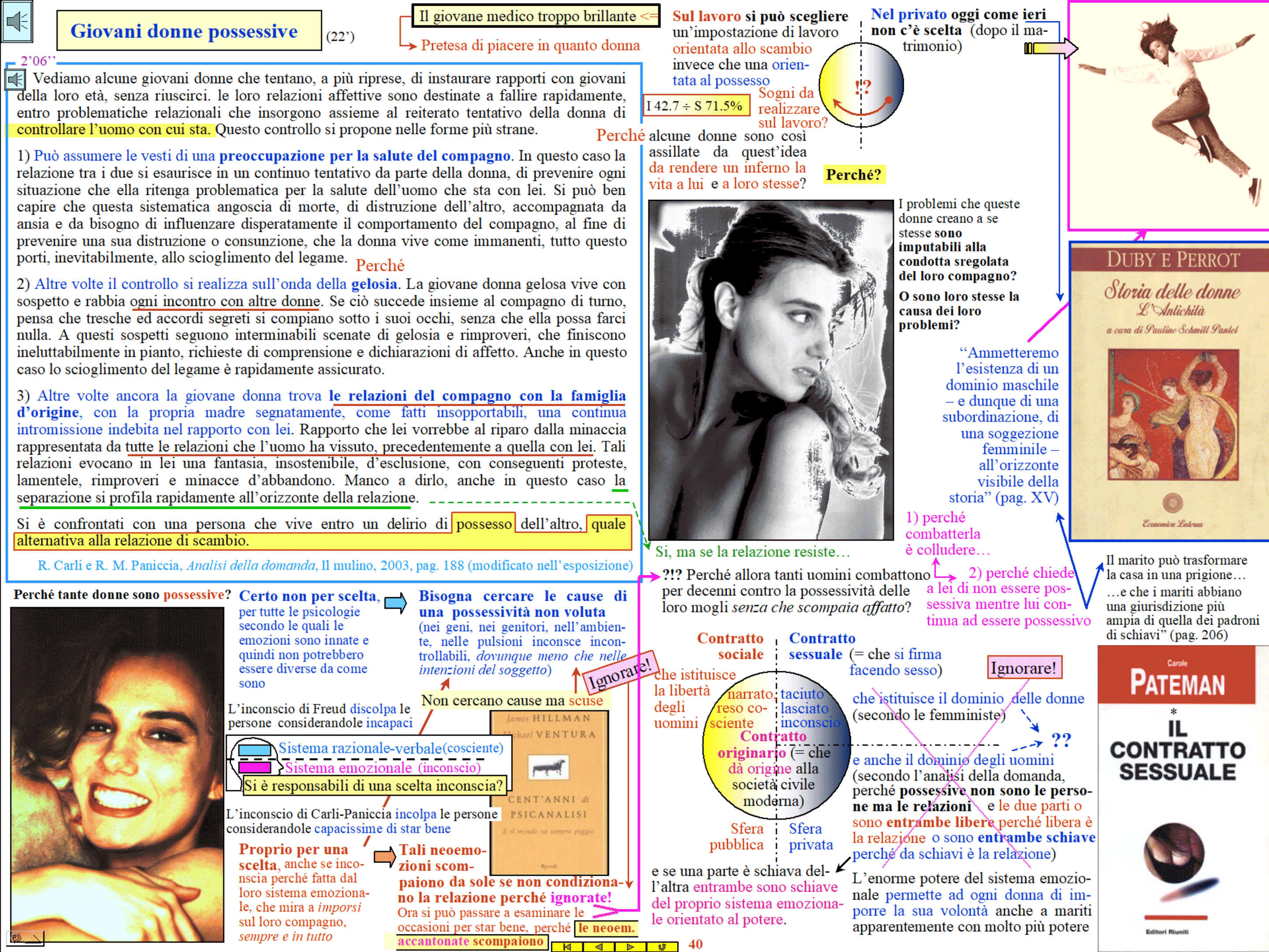This screenshot has height=952, width=1269.
Task: Click the "(22')" duration label near title
Action: [340, 37]
